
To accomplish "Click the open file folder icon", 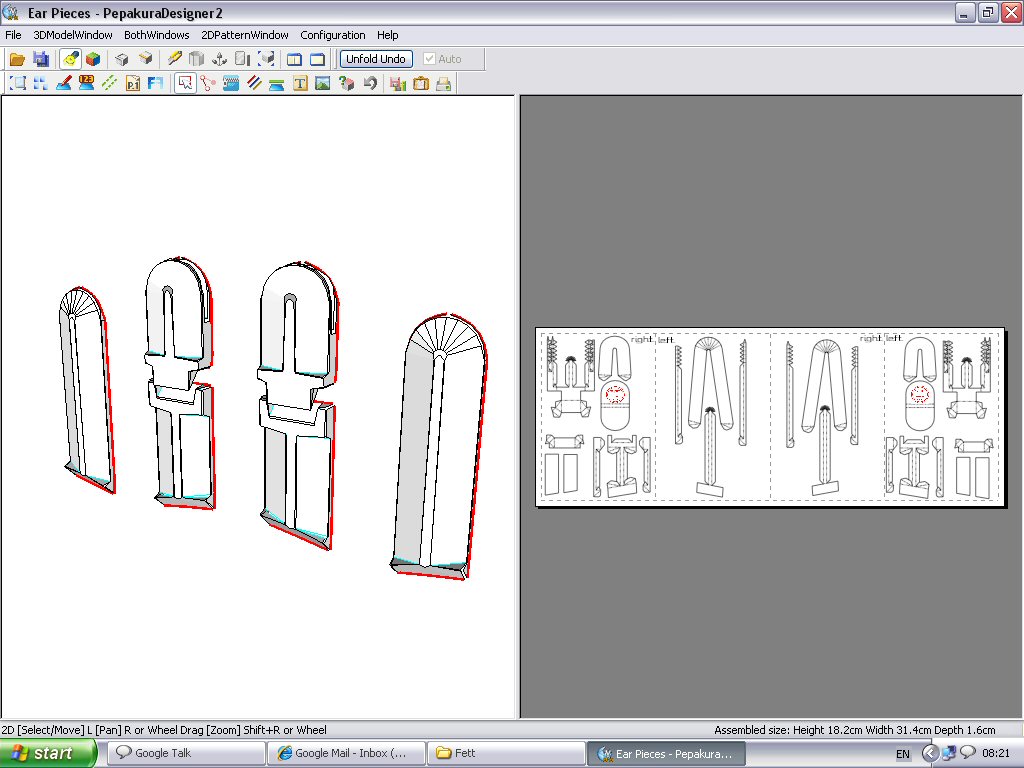I will click(19, 59).
